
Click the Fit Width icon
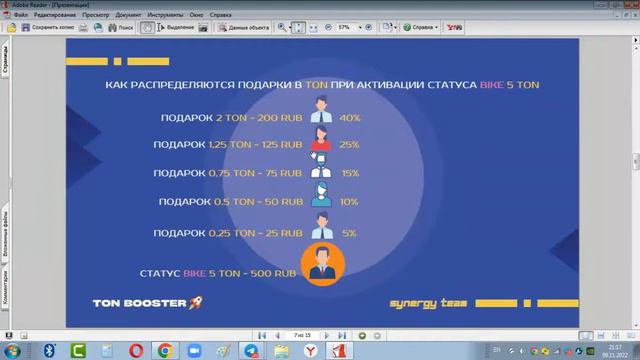tap(313, 27)
